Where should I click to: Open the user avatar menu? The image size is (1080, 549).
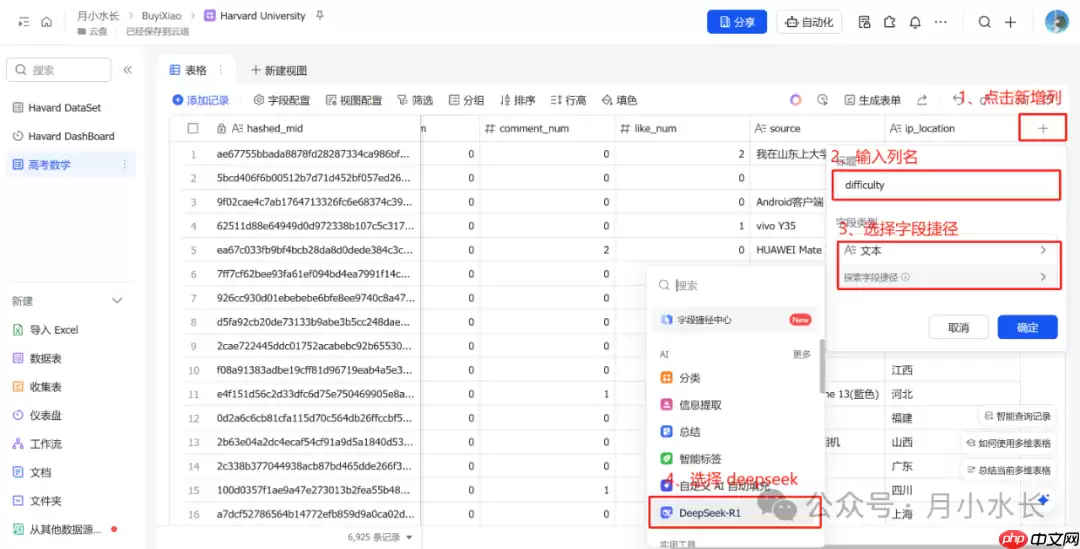[1057, 22]
